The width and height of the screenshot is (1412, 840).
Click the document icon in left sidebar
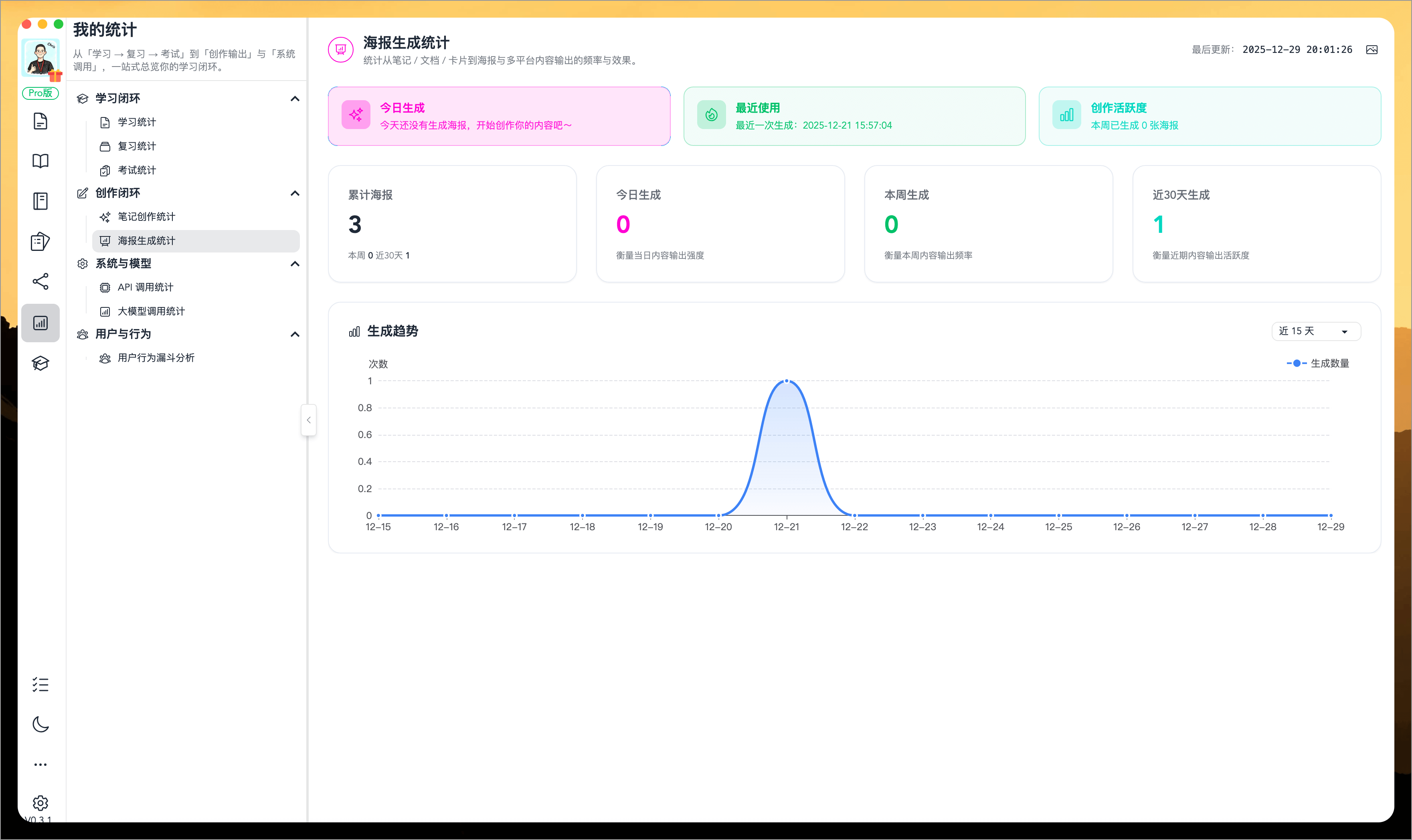point(40,121)
